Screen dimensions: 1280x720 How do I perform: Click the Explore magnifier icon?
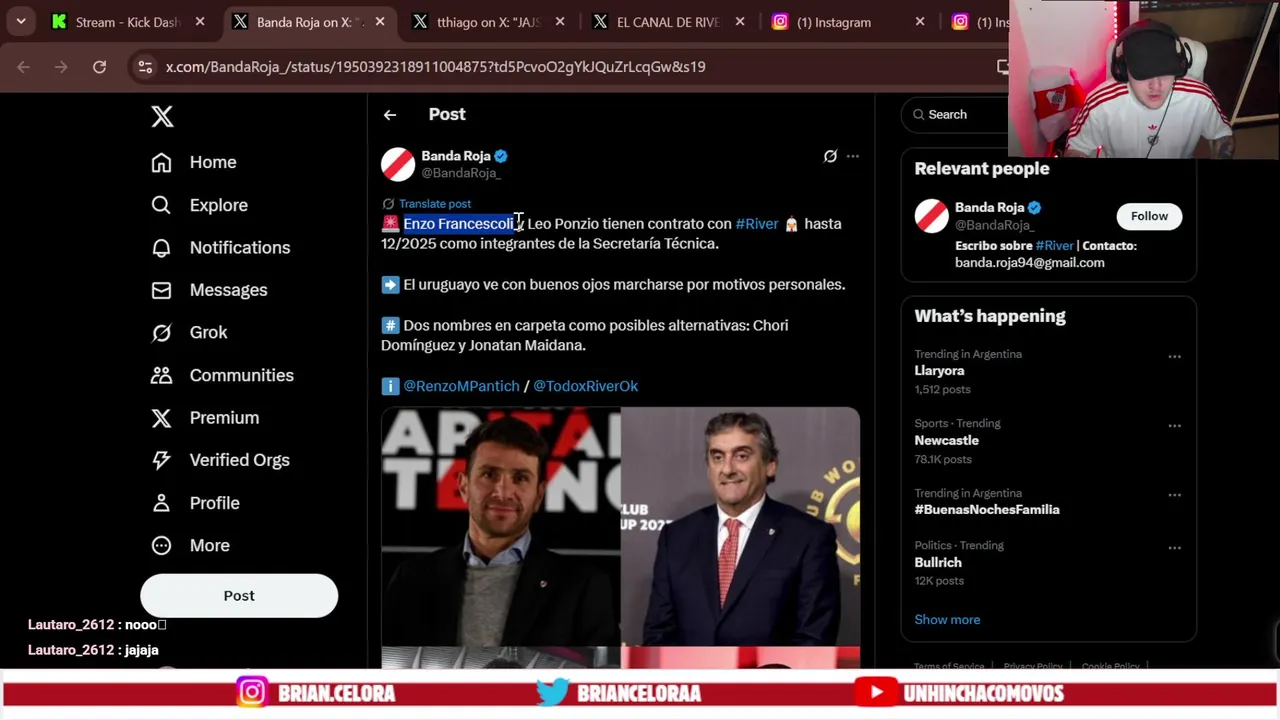tap(161, 205)
